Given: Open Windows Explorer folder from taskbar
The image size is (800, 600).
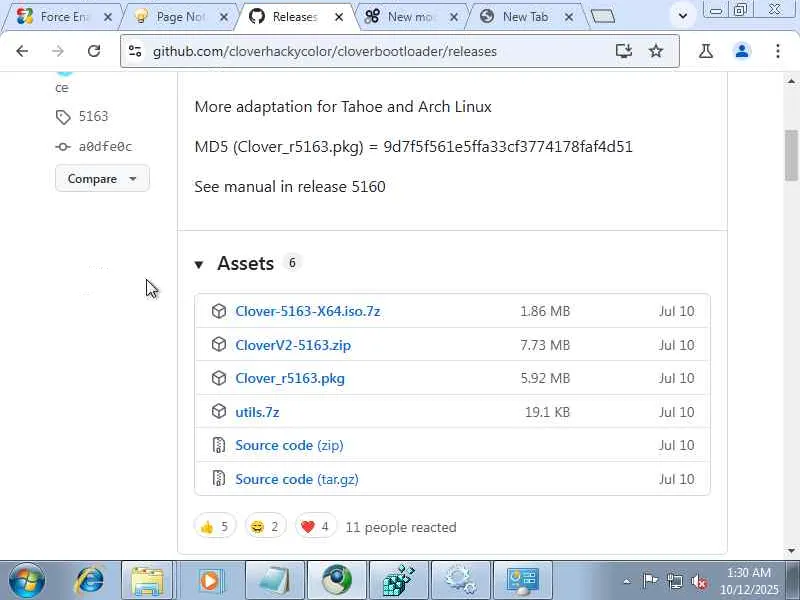Looking at the screenshot, I should [x=147, y=581].
